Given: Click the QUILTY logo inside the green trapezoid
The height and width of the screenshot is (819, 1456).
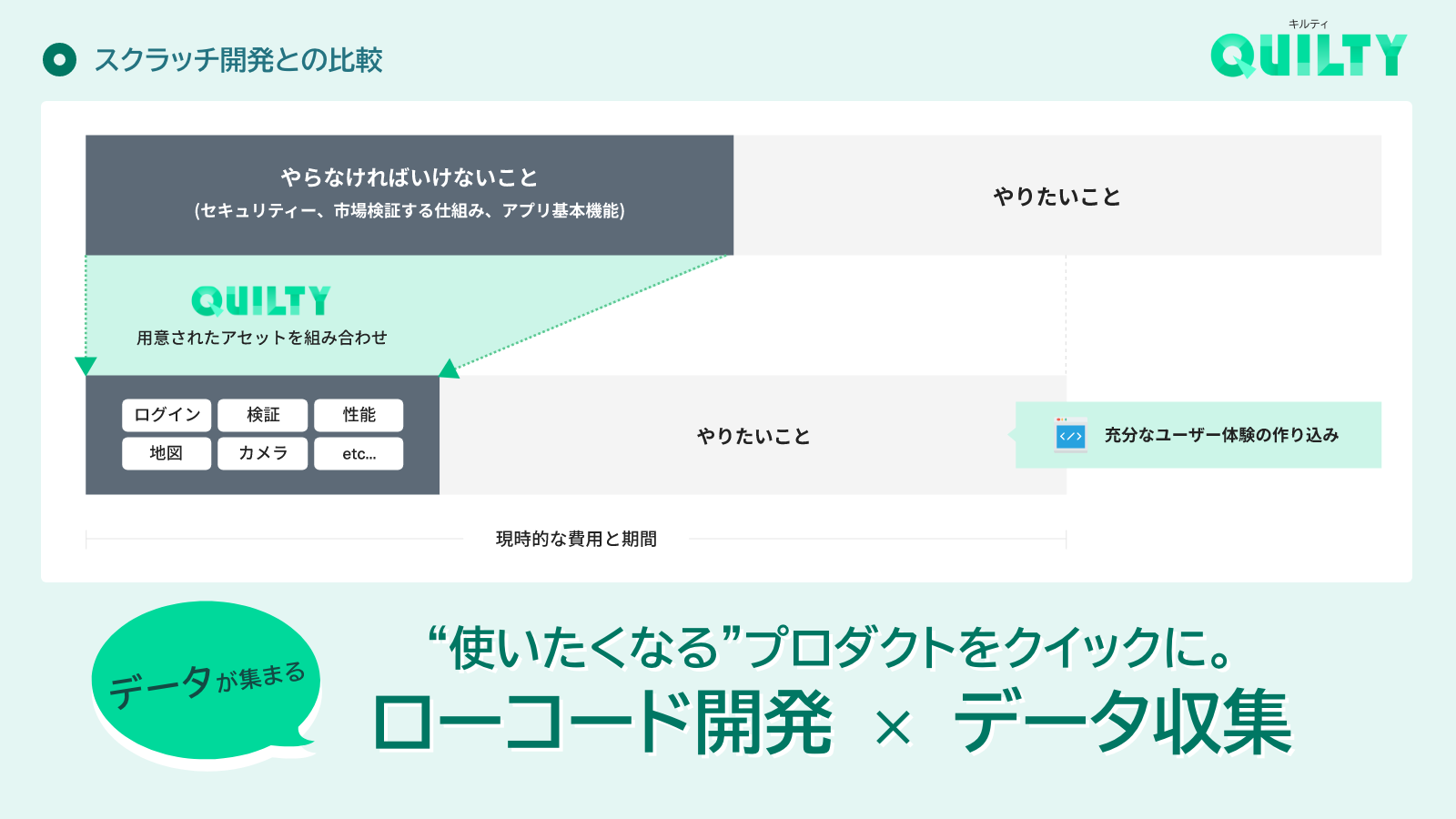Looking at the screenshot, I should (261, 300).
